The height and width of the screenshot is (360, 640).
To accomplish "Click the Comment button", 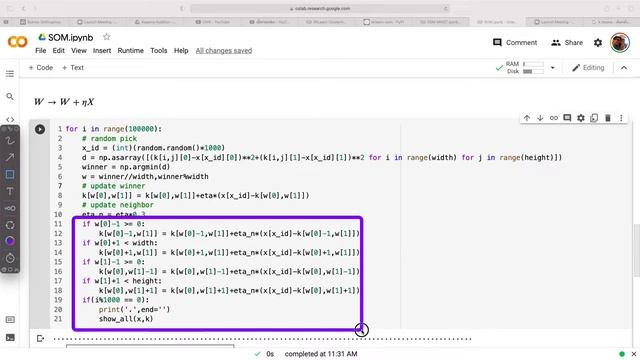I will coord(515,42).
